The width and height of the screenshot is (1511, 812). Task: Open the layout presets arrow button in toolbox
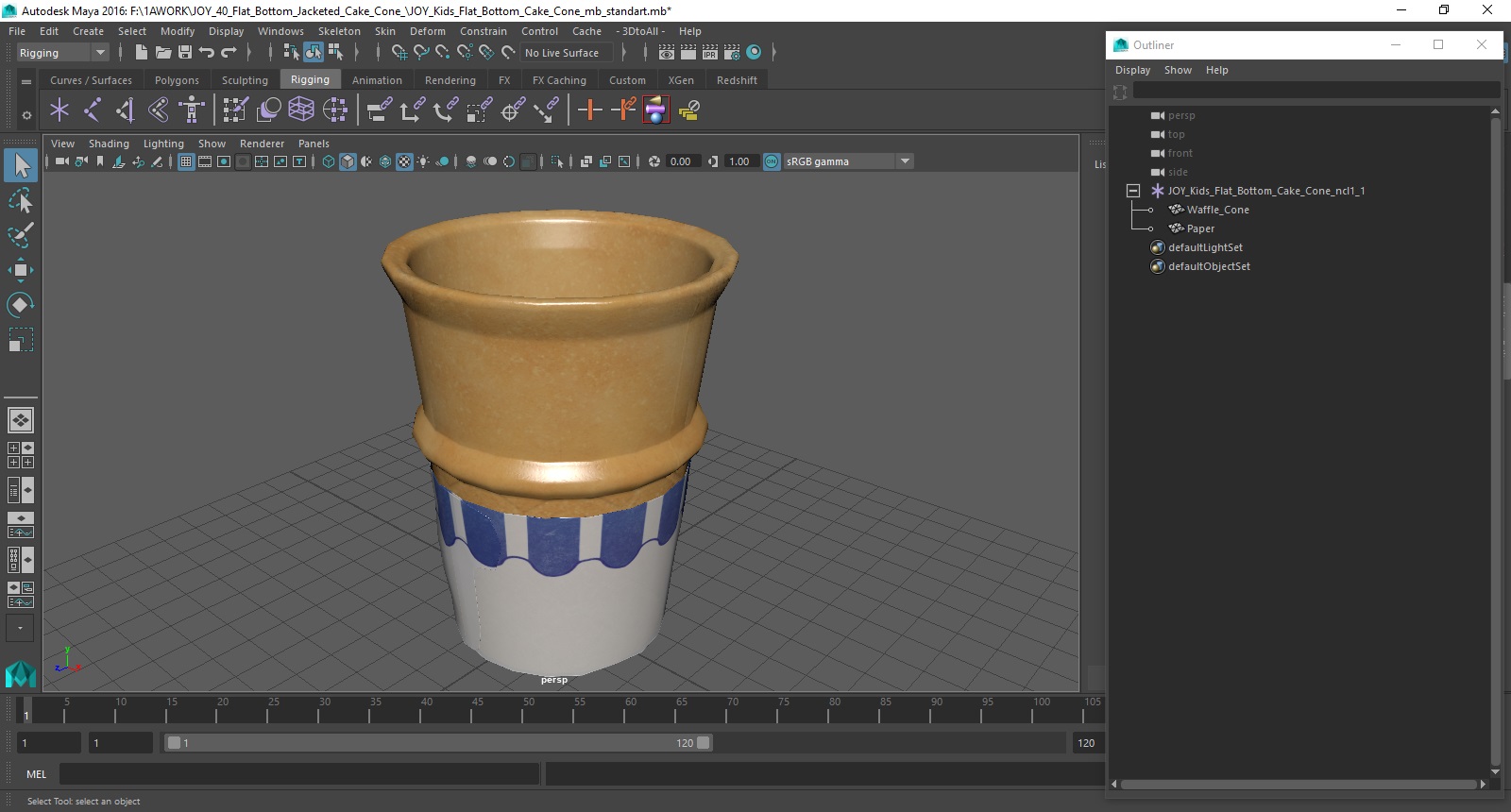coord(21,628)
